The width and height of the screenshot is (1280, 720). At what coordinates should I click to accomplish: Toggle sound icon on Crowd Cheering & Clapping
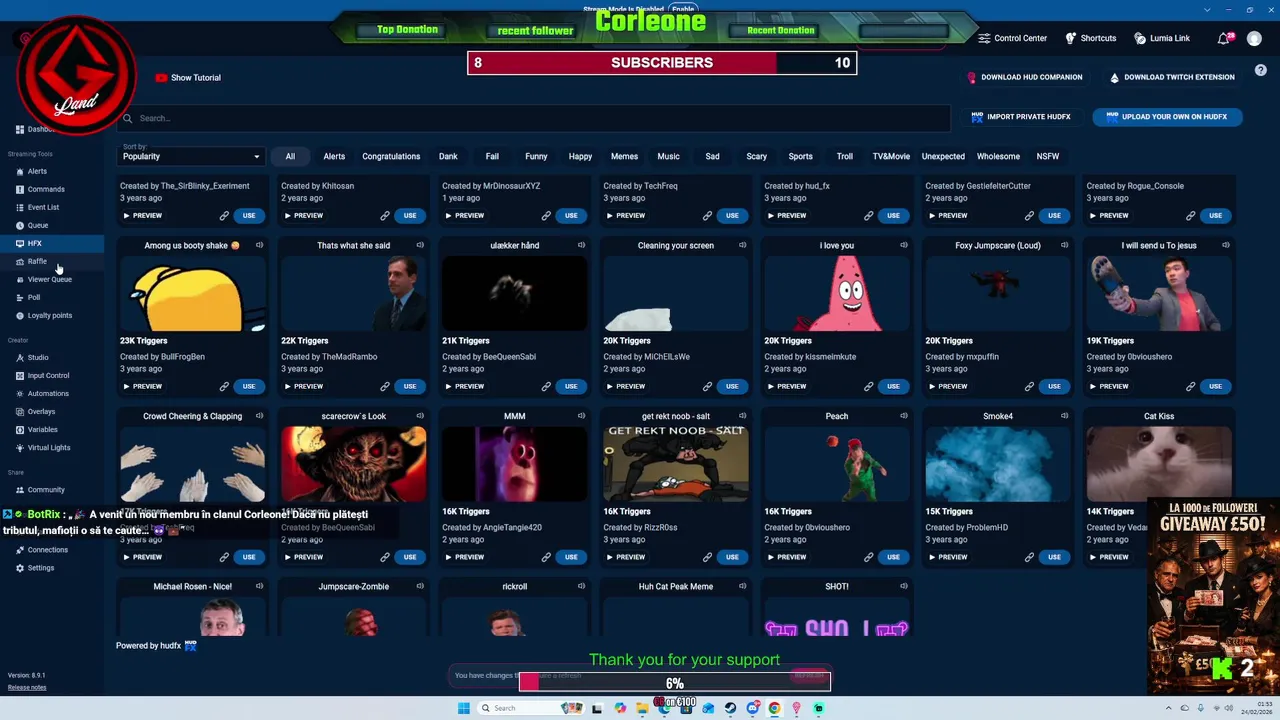coord(259,416)
